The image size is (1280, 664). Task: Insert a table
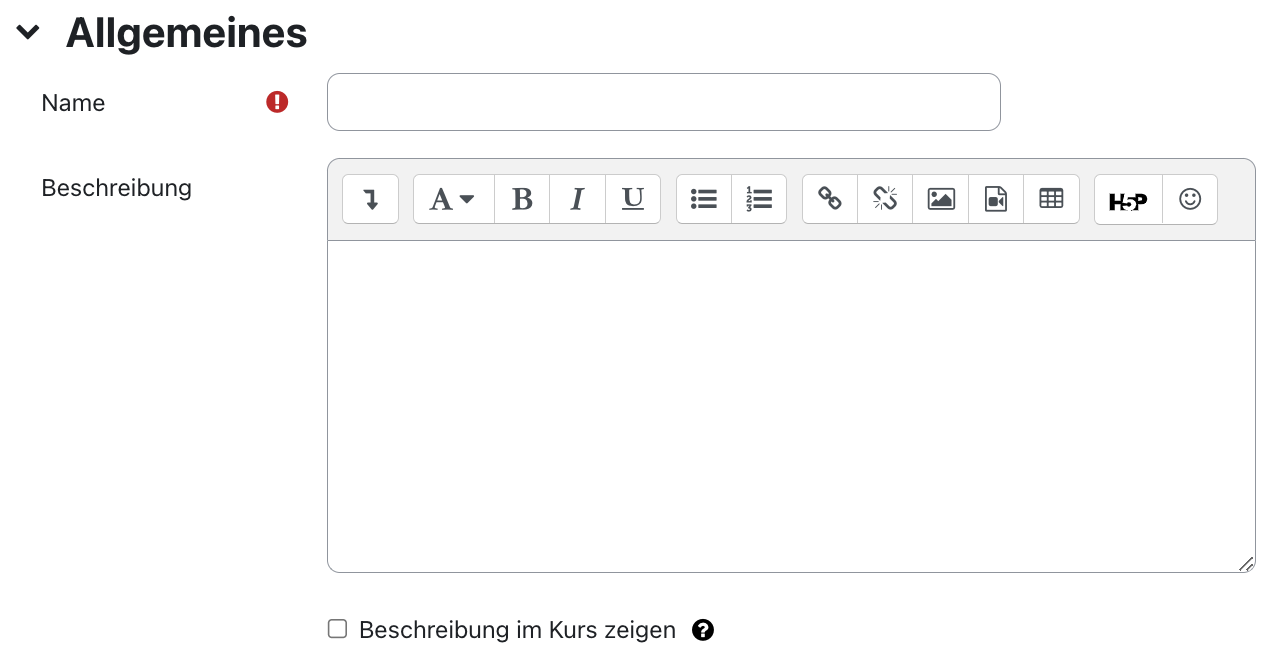[x=1051, y=199]
